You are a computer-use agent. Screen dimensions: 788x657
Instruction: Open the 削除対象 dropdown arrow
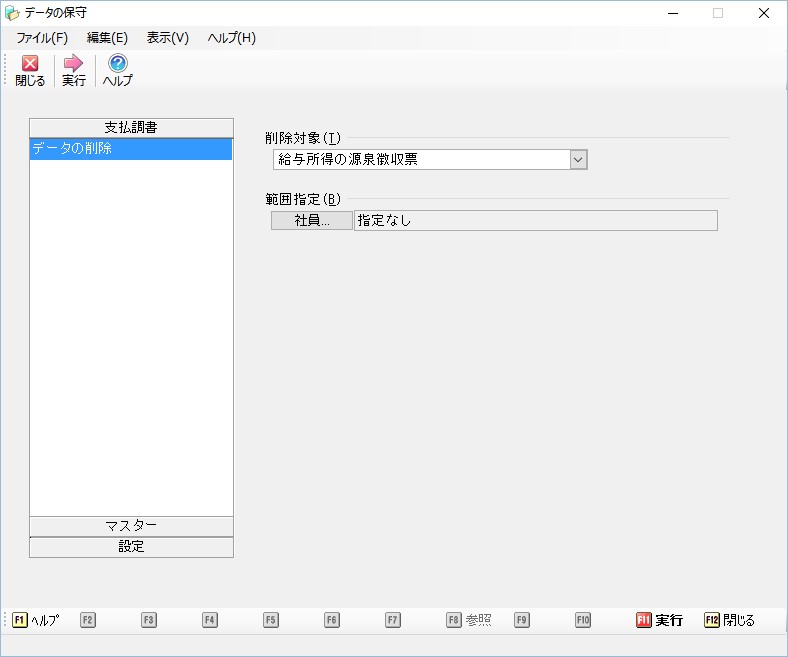pos(577,159)
